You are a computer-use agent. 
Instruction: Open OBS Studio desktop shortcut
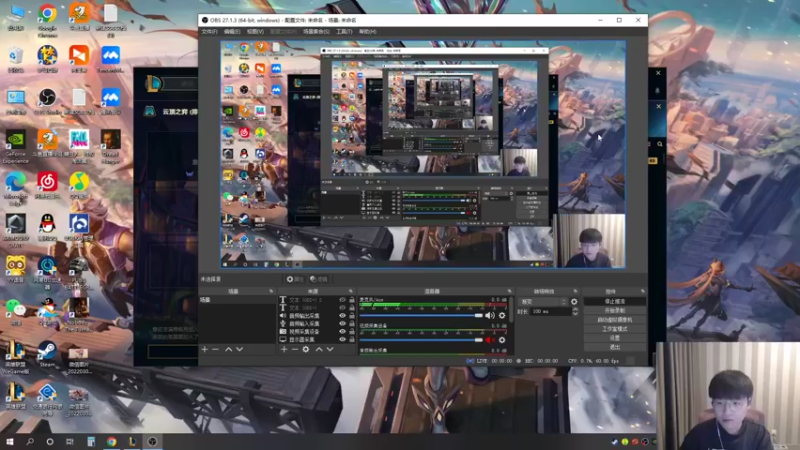tap(47, 100)
